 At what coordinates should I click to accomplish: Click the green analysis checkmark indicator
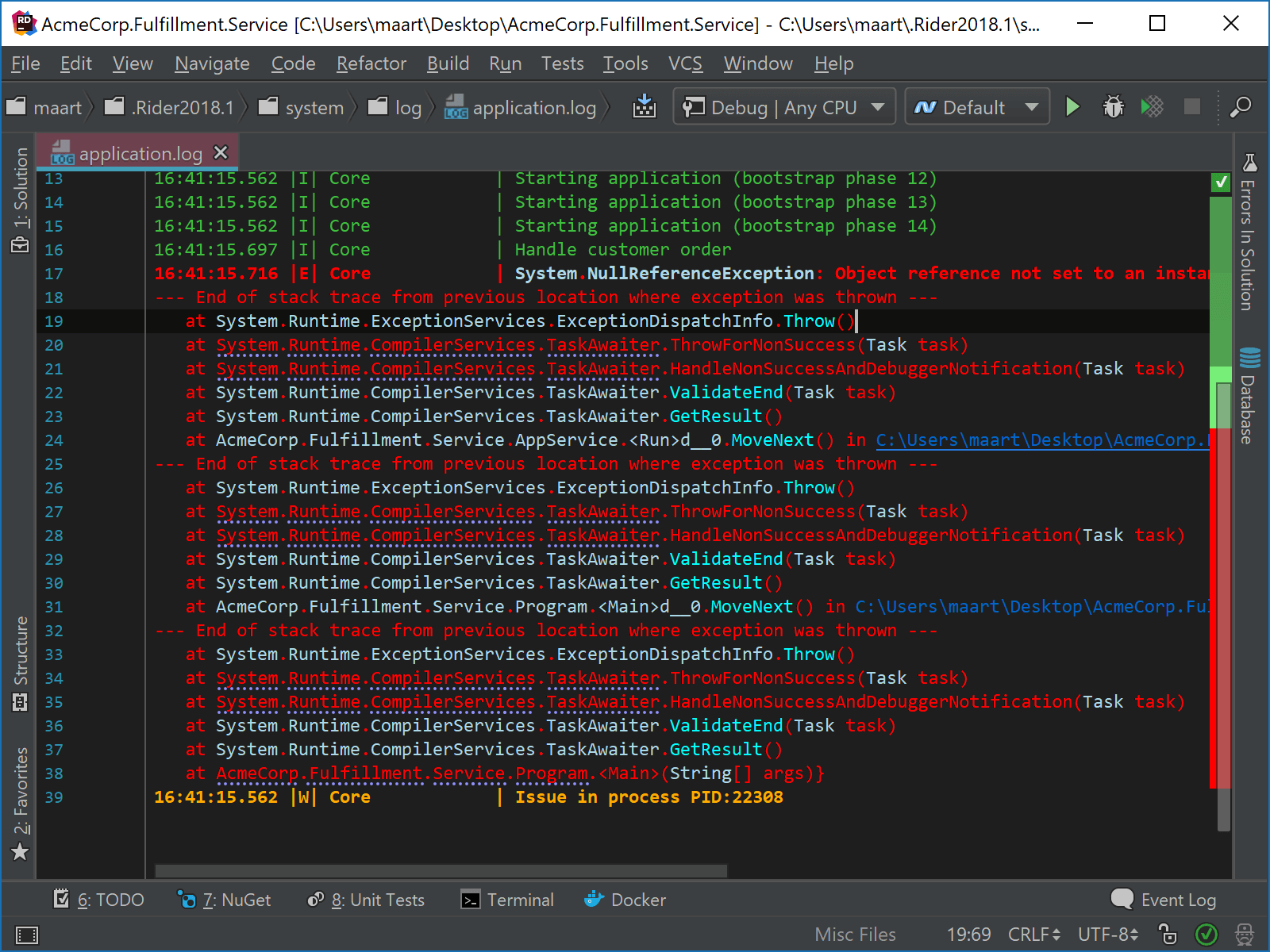pos(1221,182)
